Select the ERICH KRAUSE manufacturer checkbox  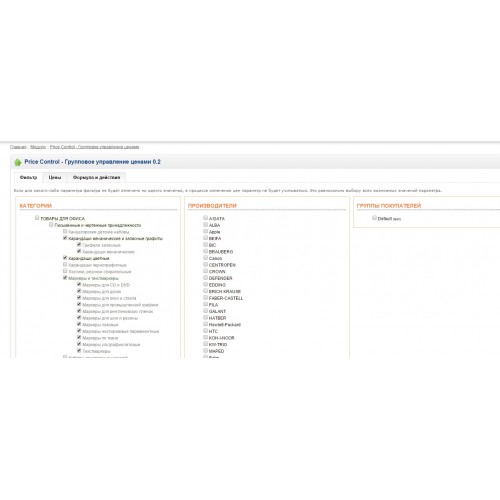coord(206,291)
